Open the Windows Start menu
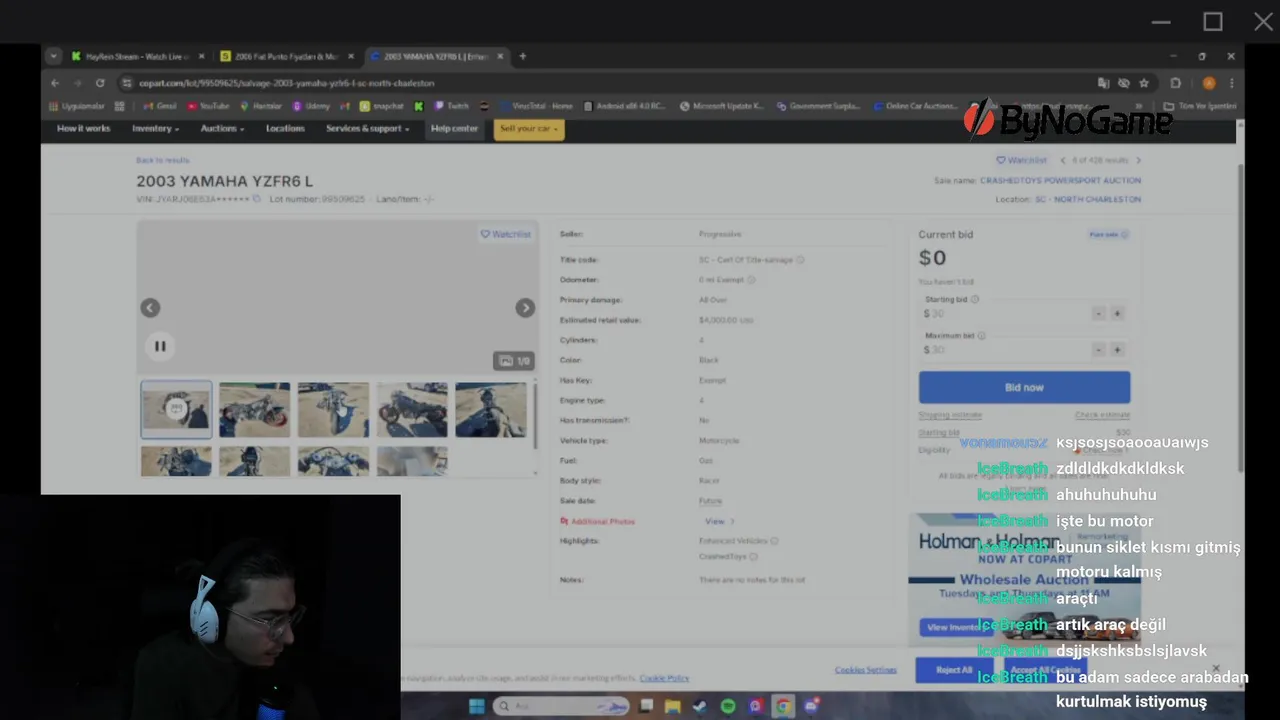 pos(477,706)
